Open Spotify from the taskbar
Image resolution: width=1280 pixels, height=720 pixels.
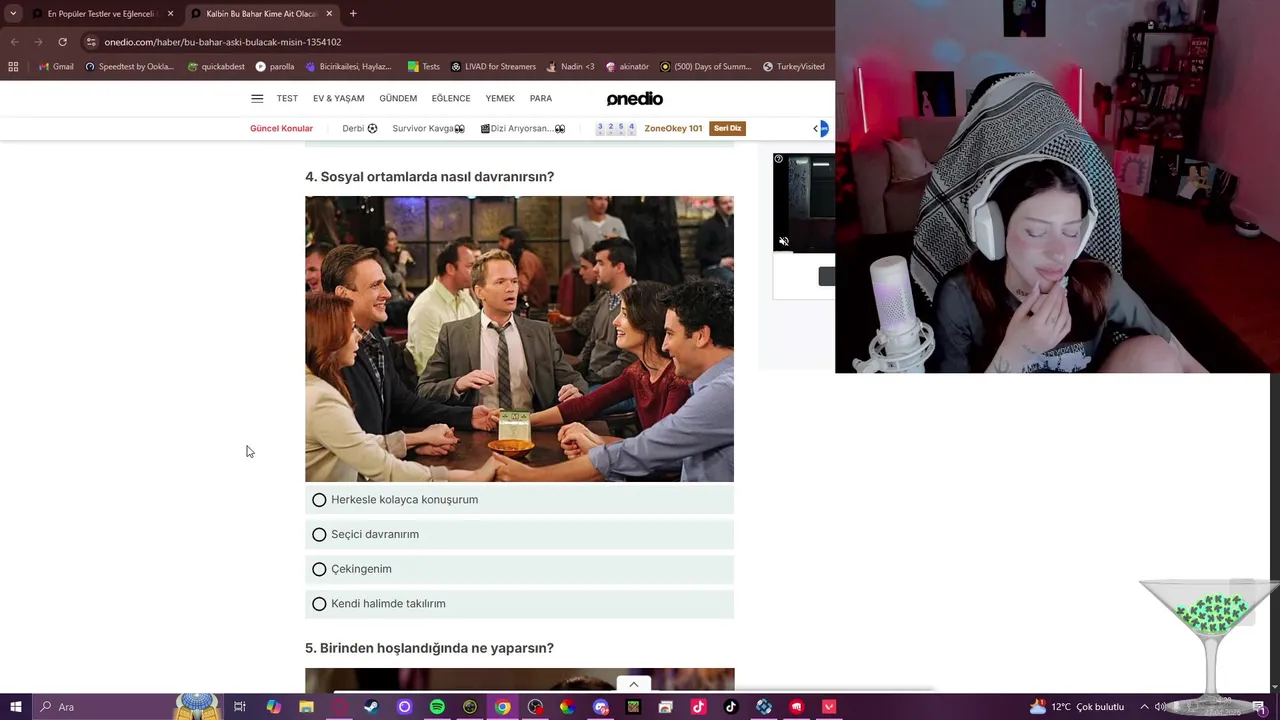[x=437, y=707]
